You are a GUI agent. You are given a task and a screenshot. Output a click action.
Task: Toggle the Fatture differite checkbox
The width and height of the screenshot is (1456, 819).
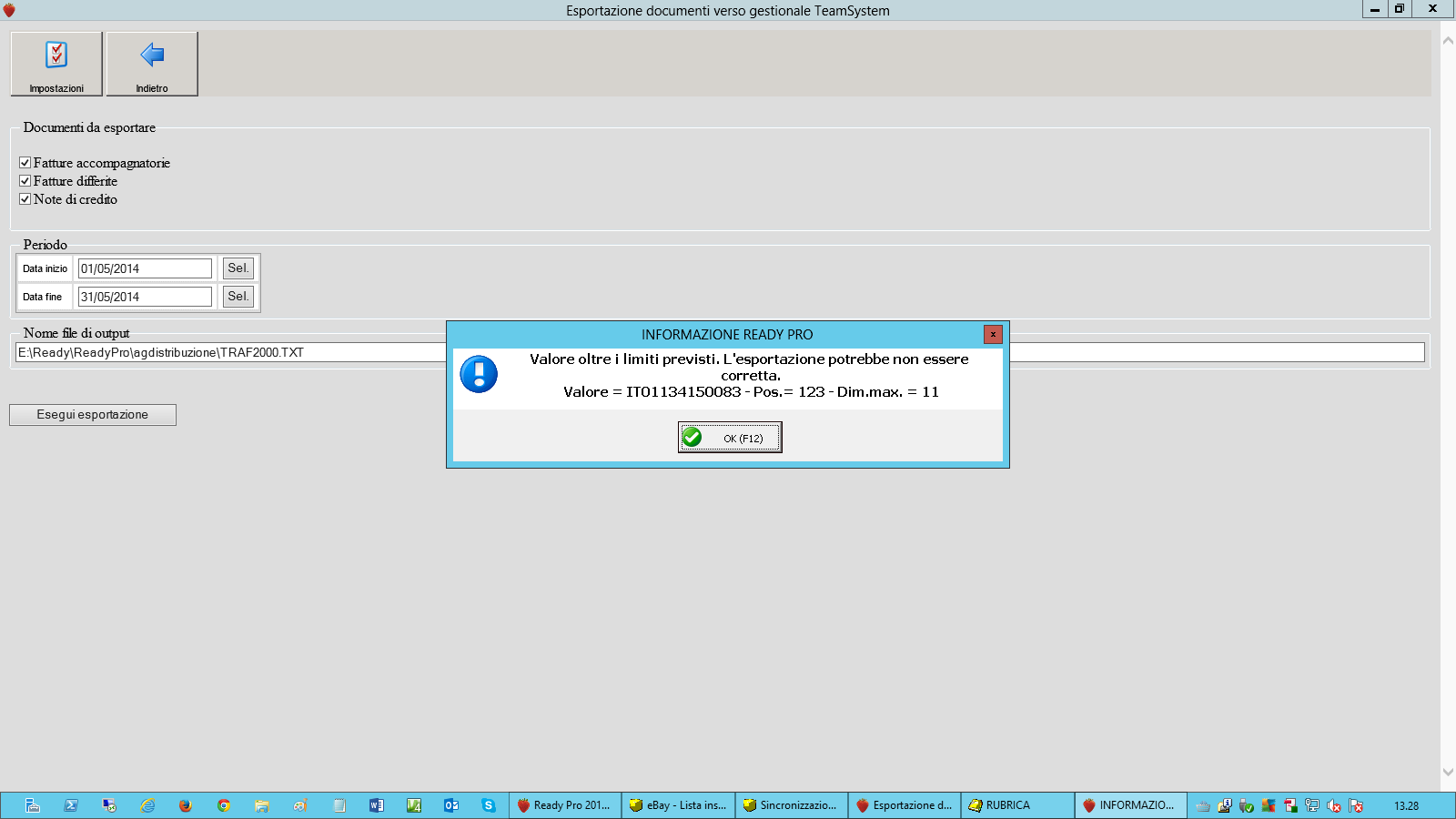(25, 181)
